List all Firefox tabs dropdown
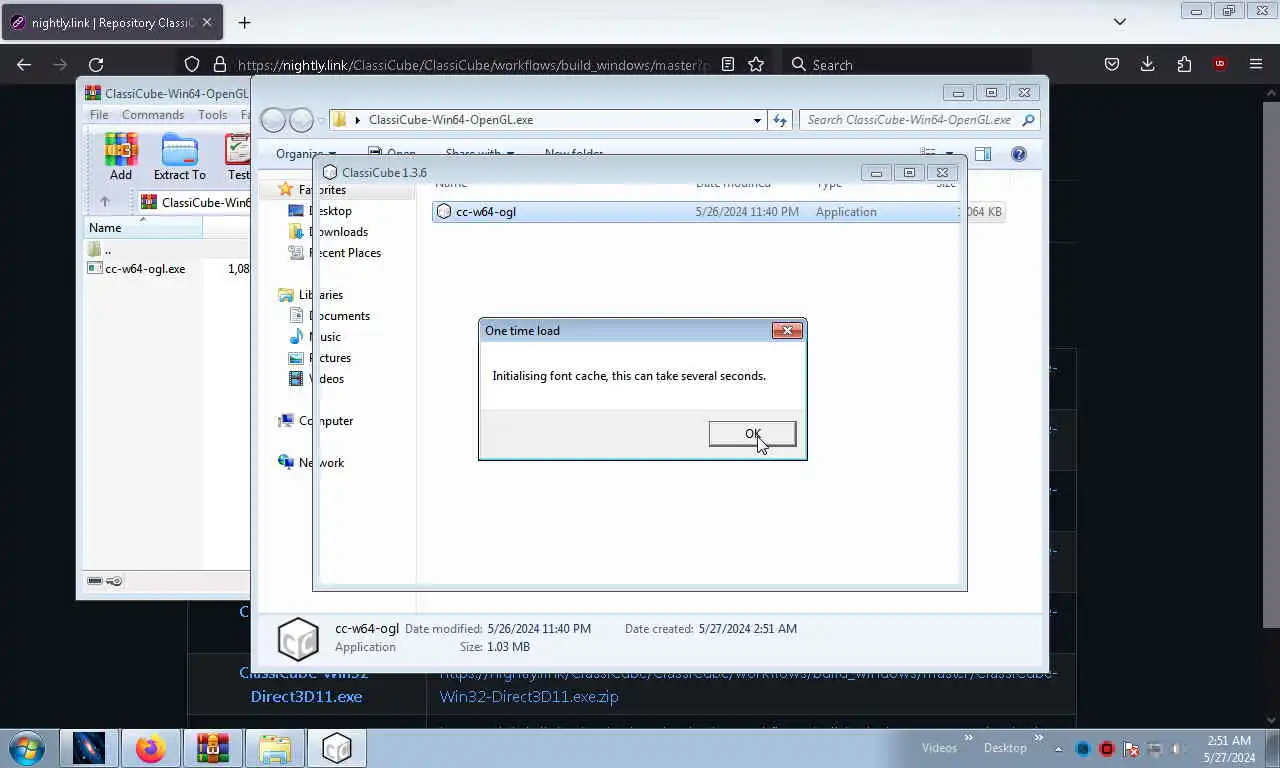Screen dimensions: 1280x768 1120,22
